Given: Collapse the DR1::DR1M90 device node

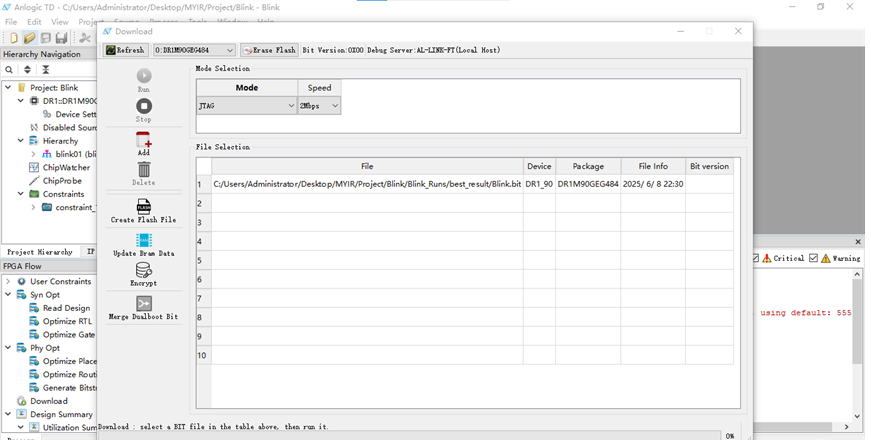Looking at the screenshot, I should click(x=21, y=101).
